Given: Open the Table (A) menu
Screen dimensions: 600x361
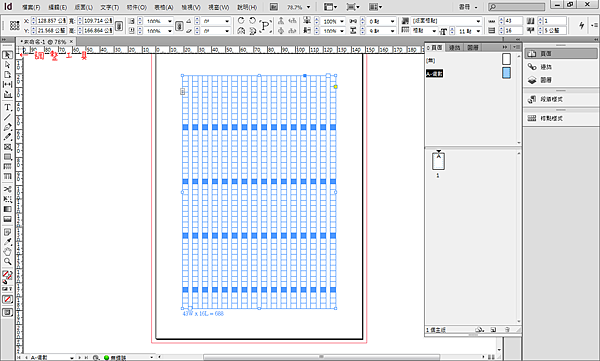Looking at the screenshot, I should click(x=164, y=7).
